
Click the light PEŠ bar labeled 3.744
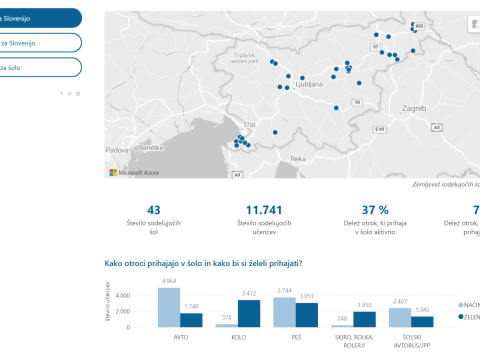284,312
